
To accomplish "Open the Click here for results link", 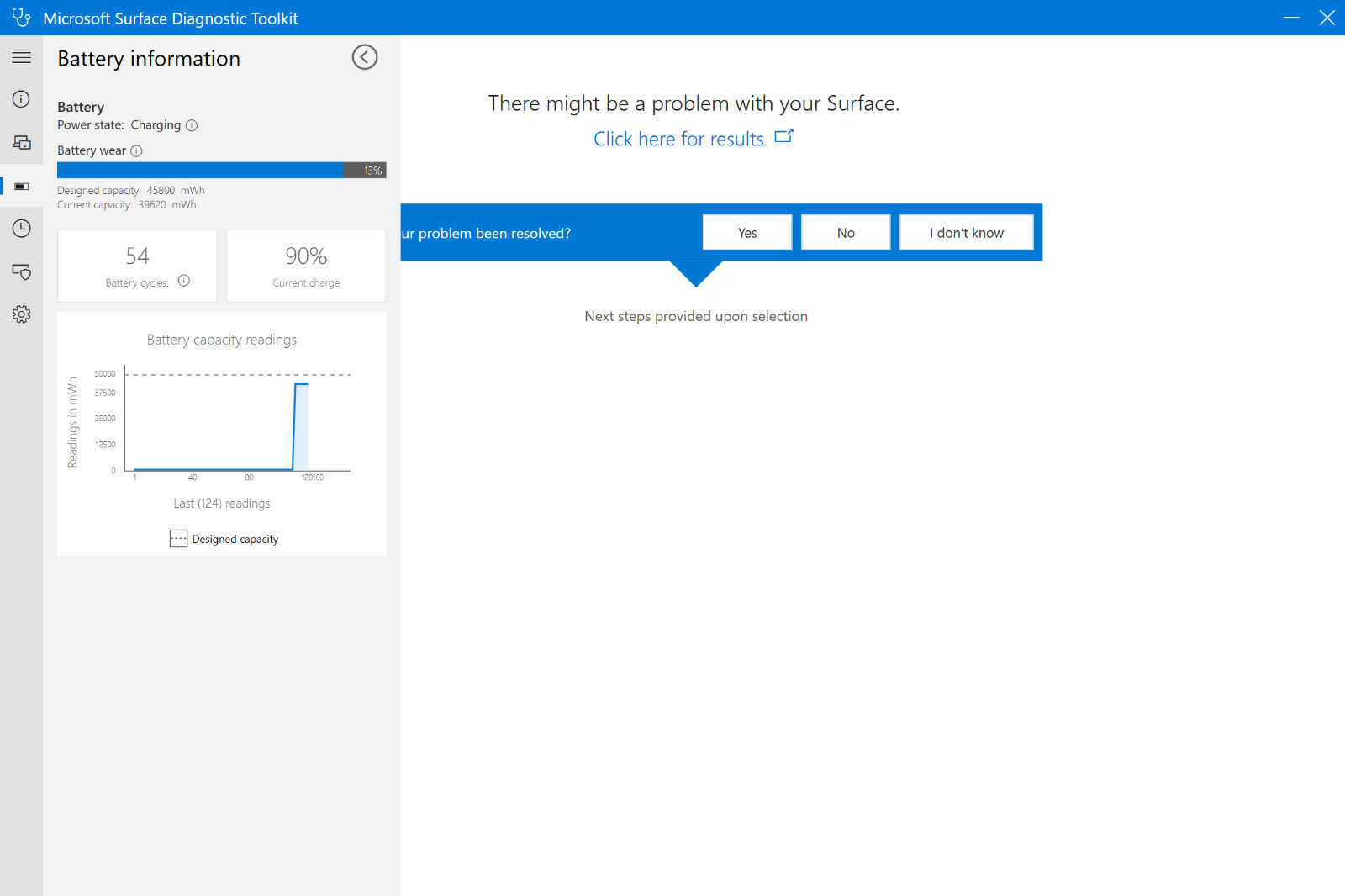I will click(678, 139).
